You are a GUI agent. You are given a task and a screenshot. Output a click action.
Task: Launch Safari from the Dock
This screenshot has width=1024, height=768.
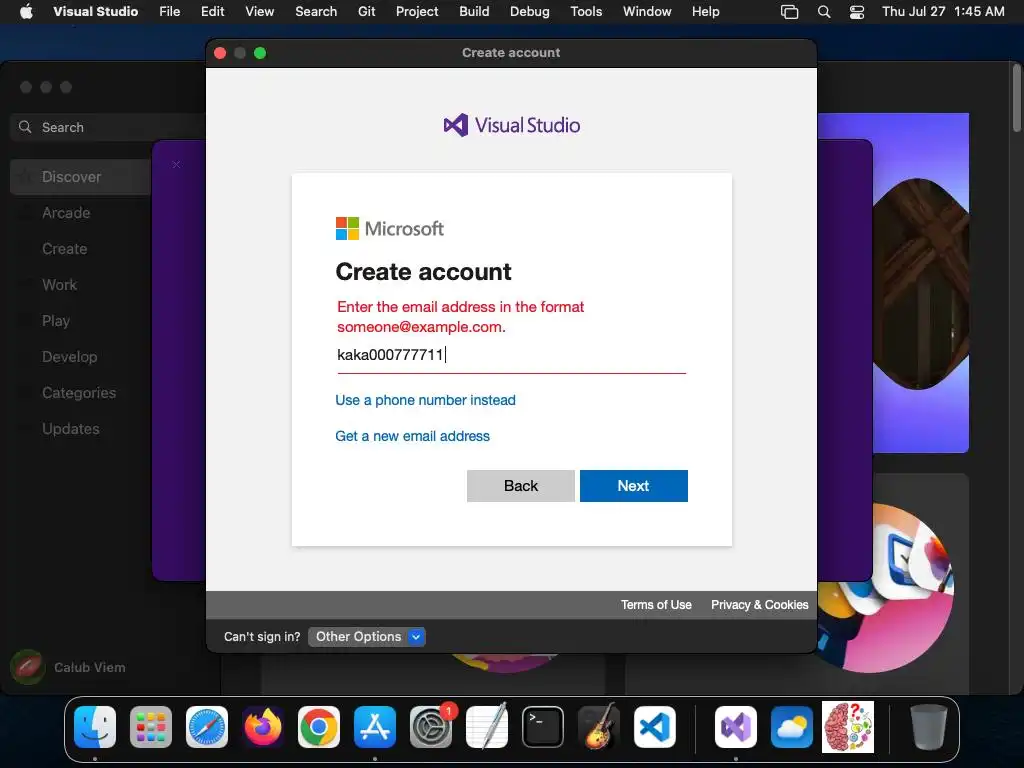207,727
